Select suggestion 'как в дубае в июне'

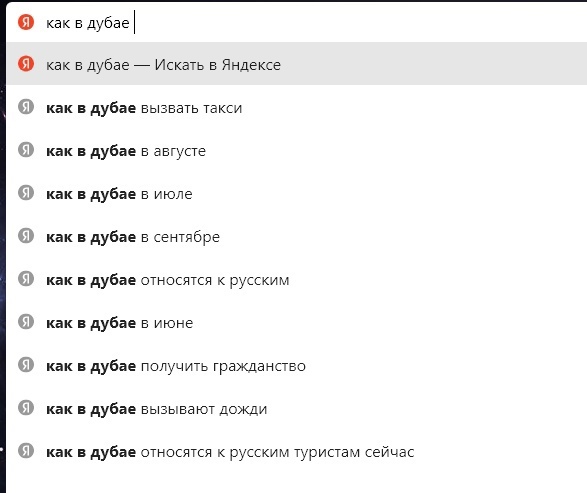click(296, 323)
